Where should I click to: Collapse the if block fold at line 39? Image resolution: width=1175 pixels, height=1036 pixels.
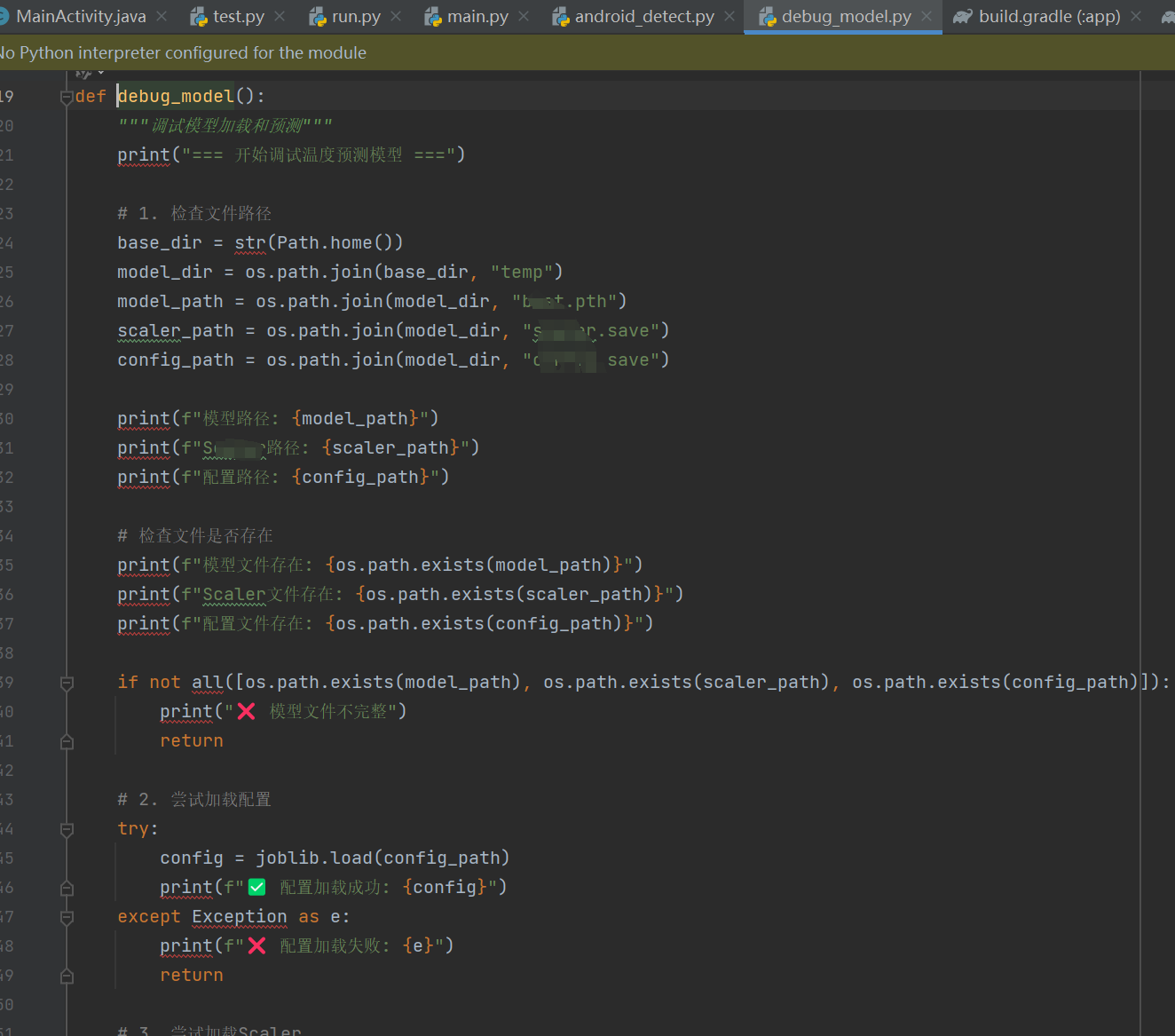(66, 683)
